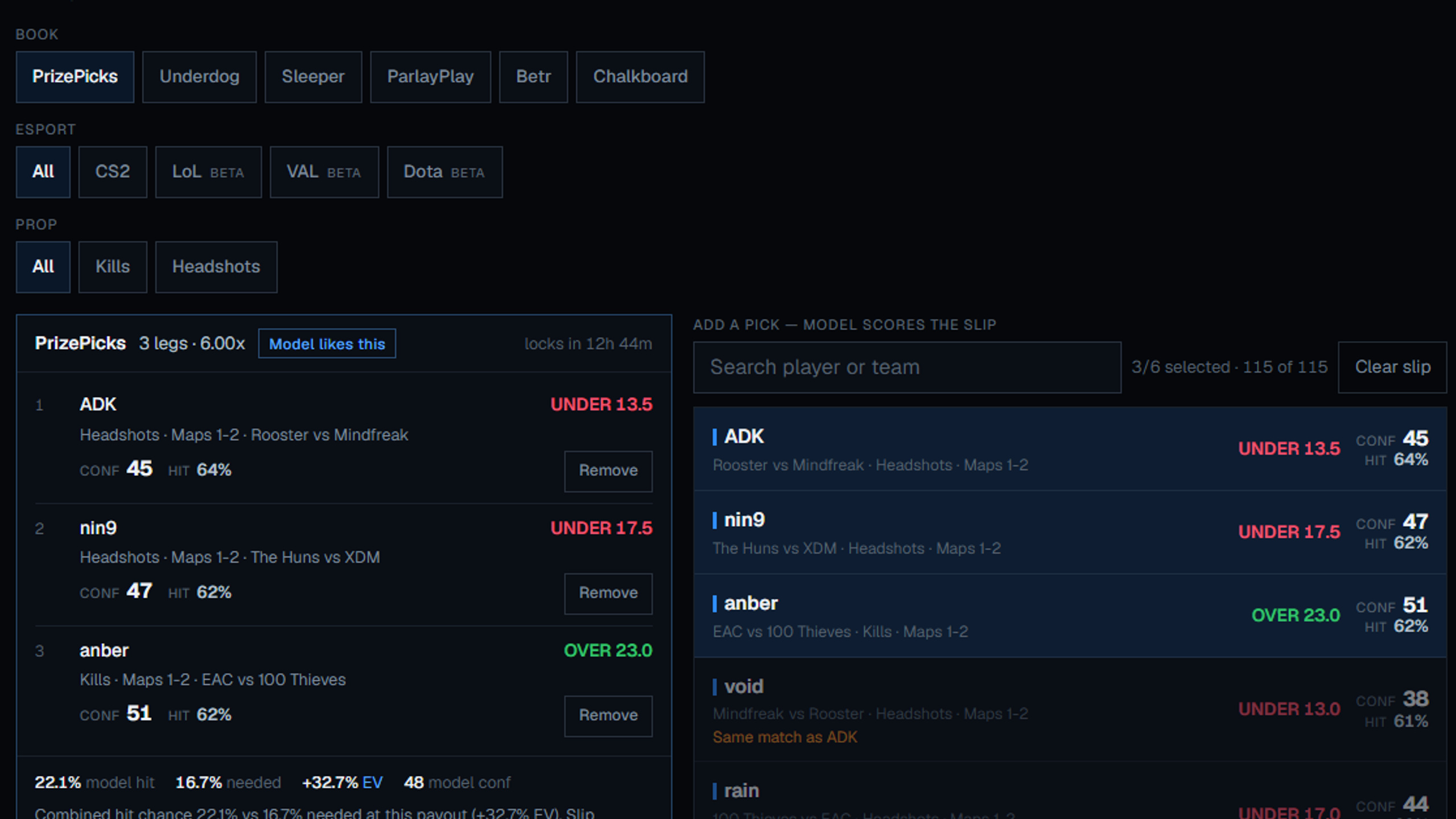This screenshot has height=819, width=1456.
Task: Filter props to Kills
Action: pyautogui.click(x=113, y=267)
